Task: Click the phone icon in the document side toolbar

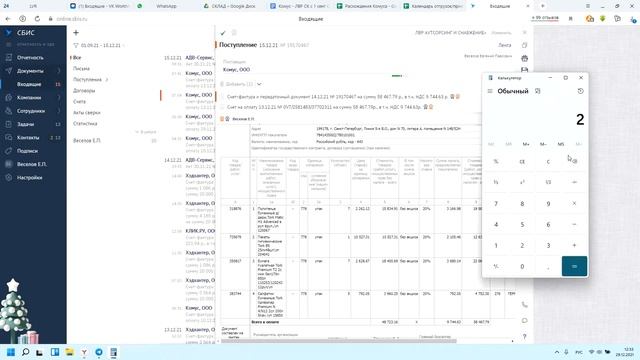Action: [524, 305]
